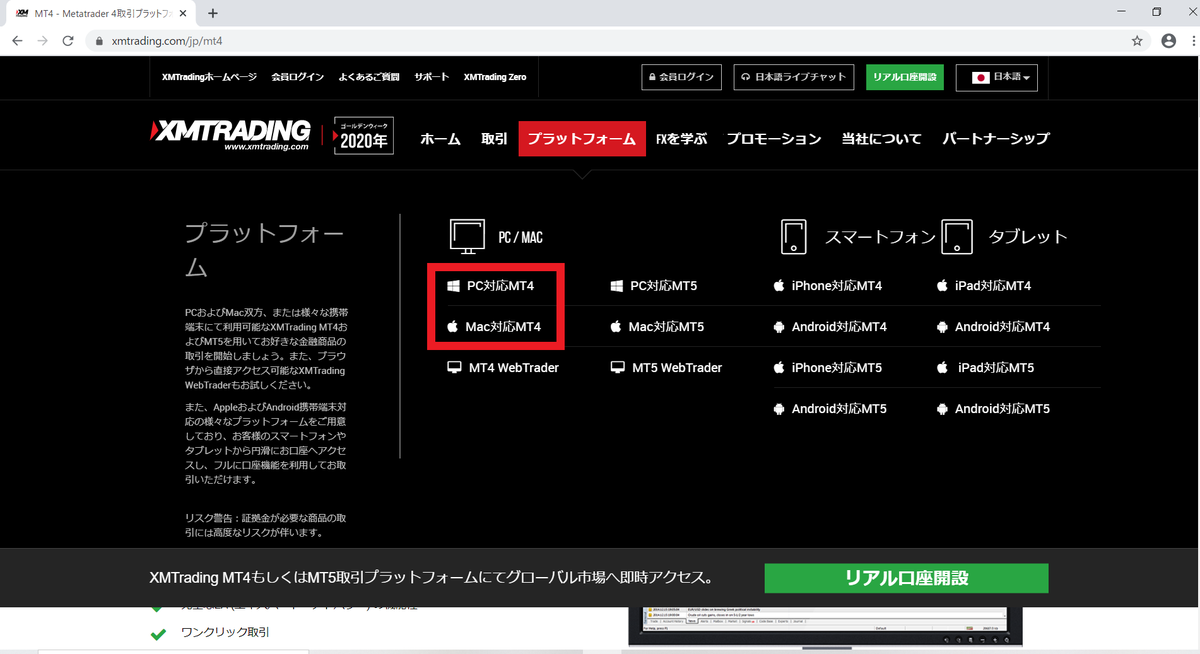Click the 会員ログイン button with lock
The width and height of the screenshot is (1200, 654).
tap(681, 77)
